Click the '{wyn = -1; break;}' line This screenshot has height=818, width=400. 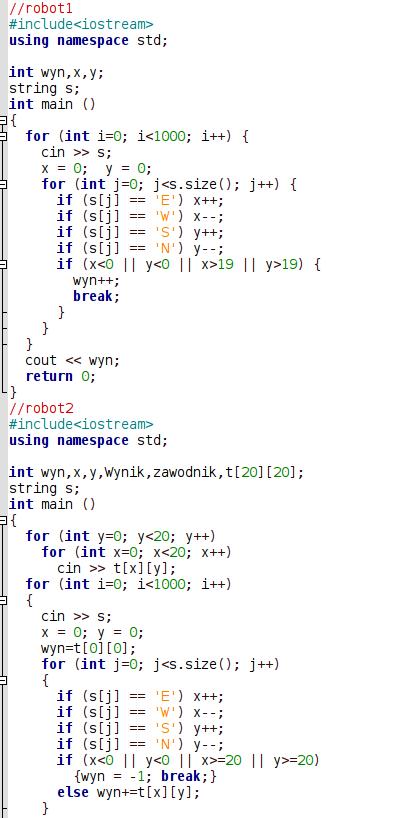pyautogui.click(x=145, y=776)
